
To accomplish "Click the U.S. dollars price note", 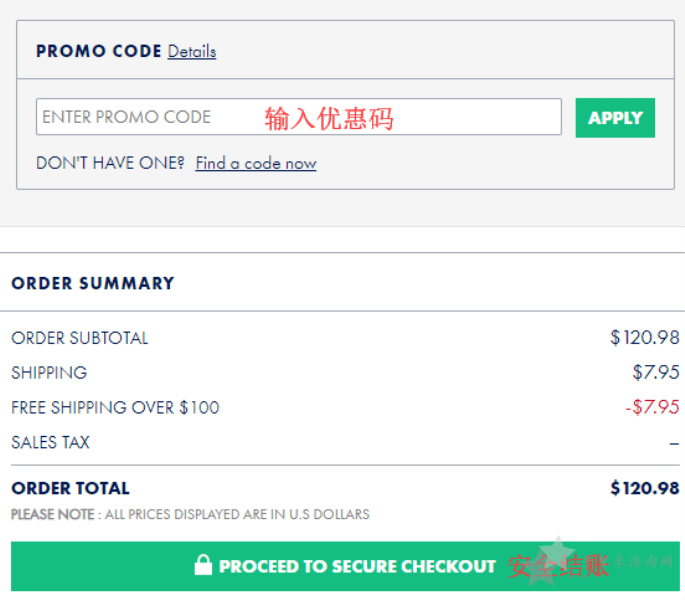I will [190, 514].
